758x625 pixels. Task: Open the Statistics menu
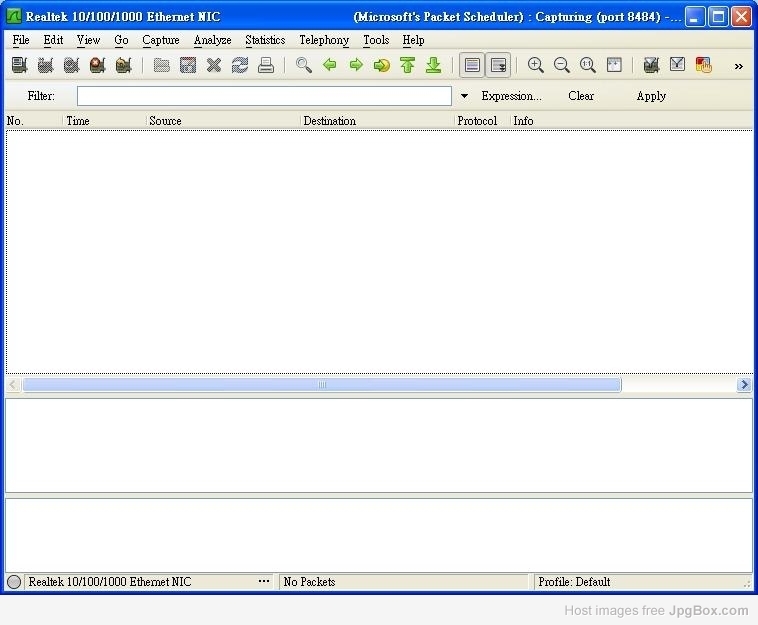pos(265,40)
